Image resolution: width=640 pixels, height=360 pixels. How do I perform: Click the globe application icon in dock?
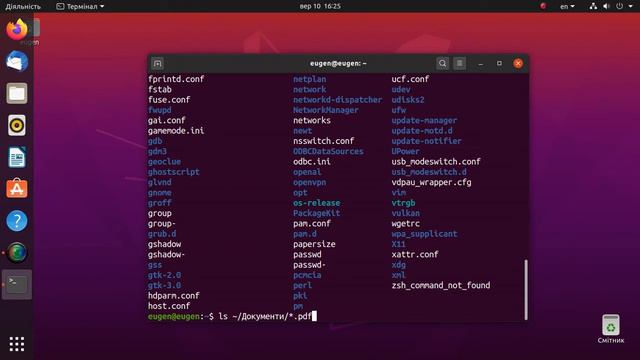17,253
